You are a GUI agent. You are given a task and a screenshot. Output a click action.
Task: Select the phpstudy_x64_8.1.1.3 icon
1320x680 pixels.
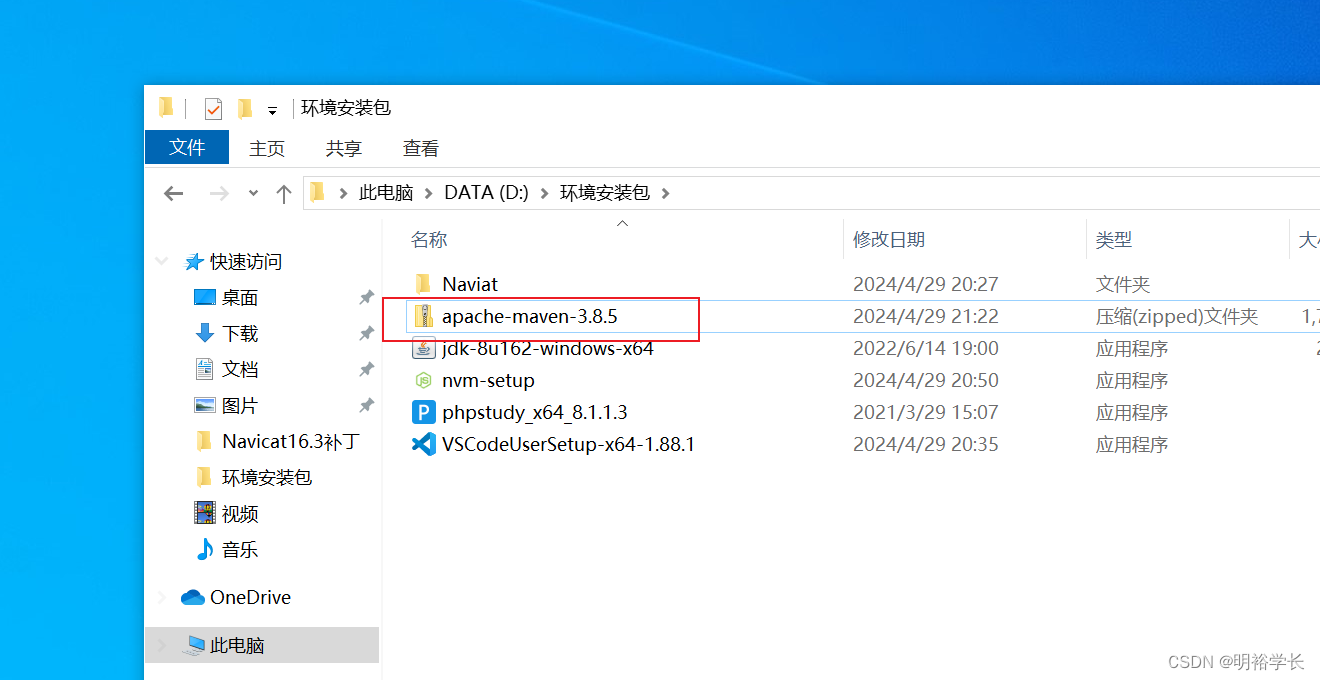424,412
